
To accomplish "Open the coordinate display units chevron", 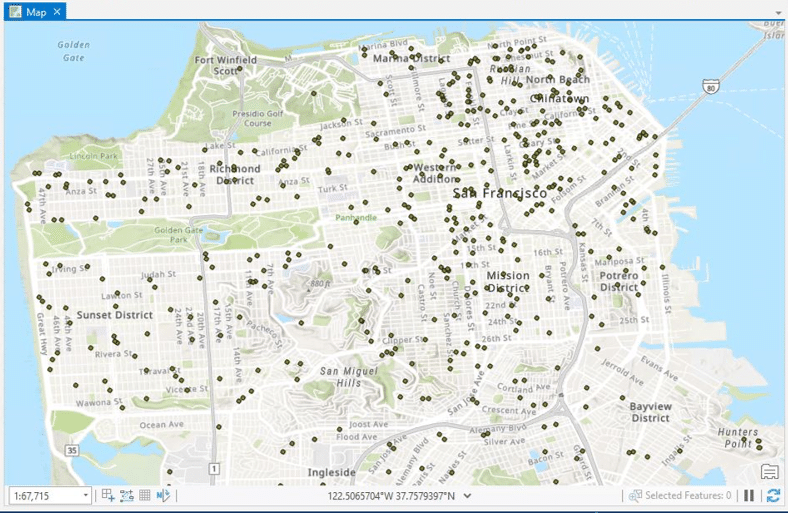I will [x=467, y=496].
